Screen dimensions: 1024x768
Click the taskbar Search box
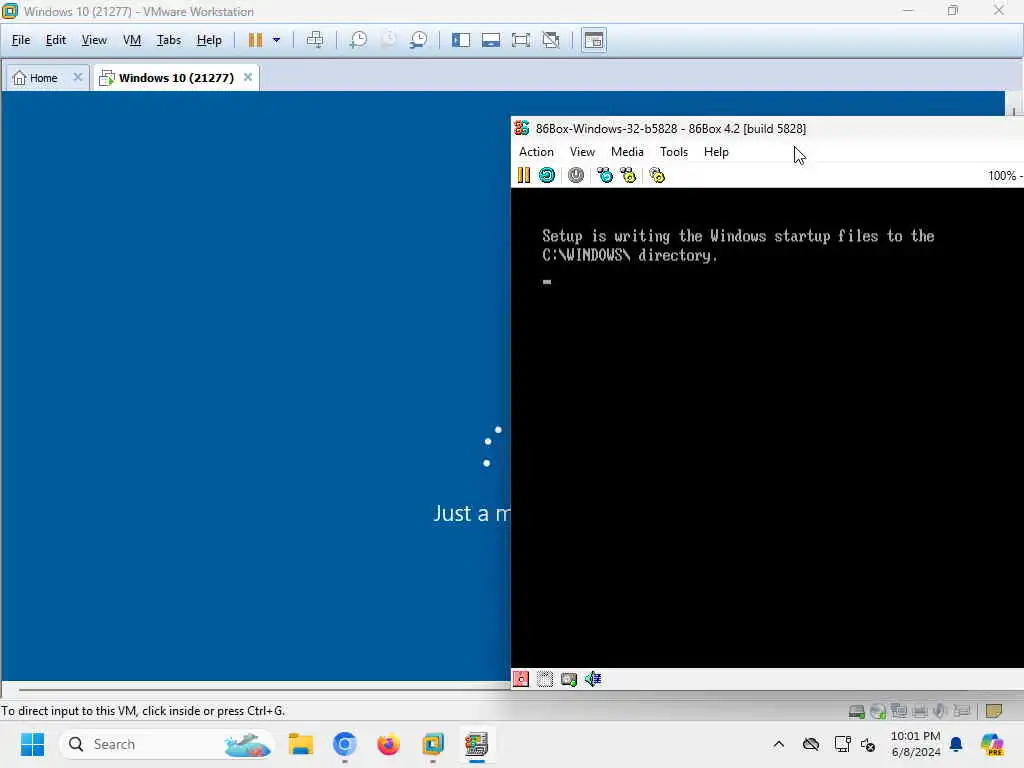tap(167, 744)
